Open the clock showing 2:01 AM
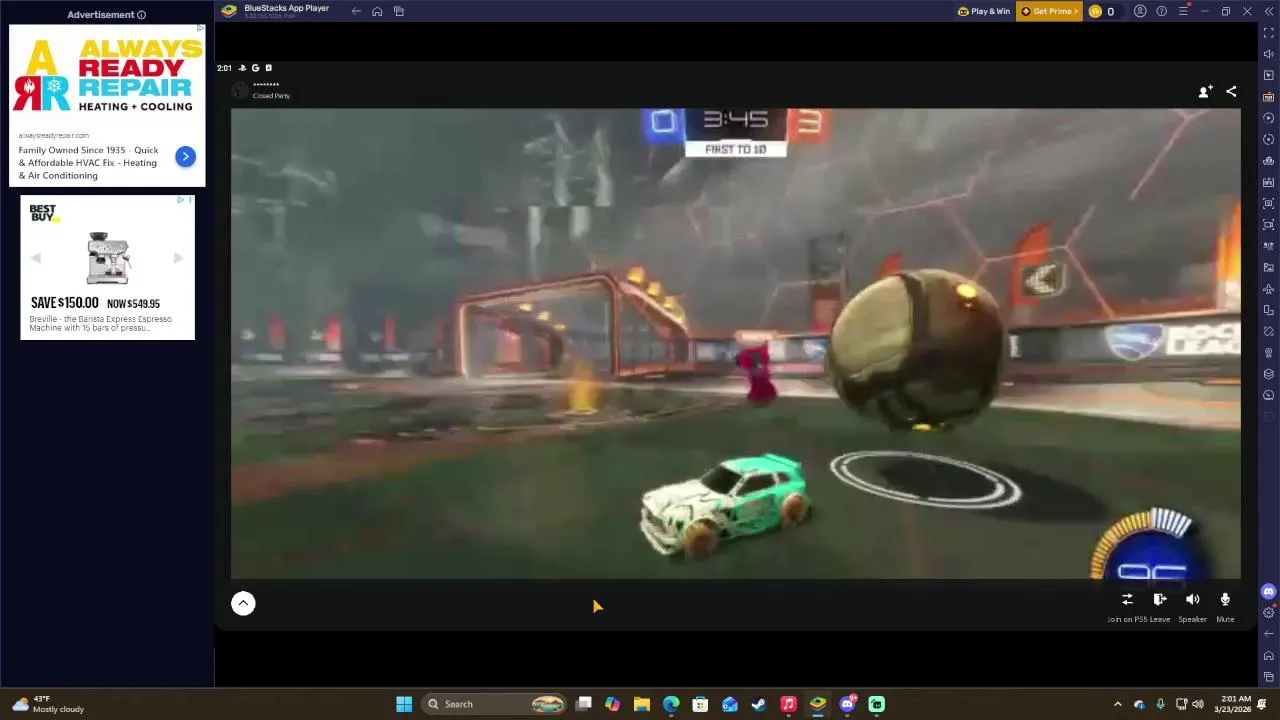Image resolution: width=1280 pixels, height=720 pixels. pyautogui.click(x=1236, y=704)
